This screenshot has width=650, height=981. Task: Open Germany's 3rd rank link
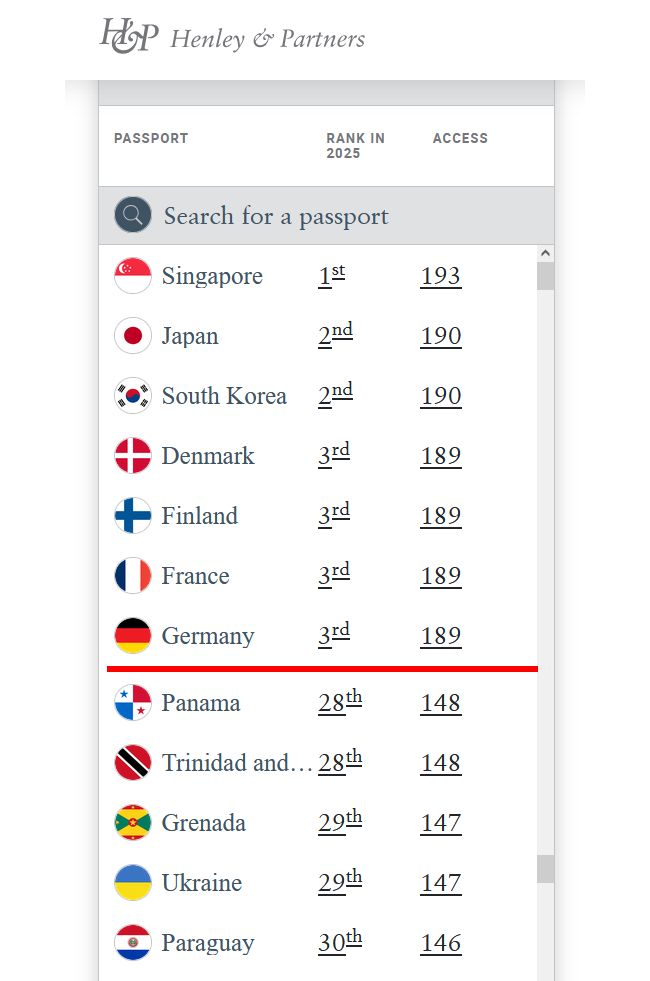coord(334,635)
